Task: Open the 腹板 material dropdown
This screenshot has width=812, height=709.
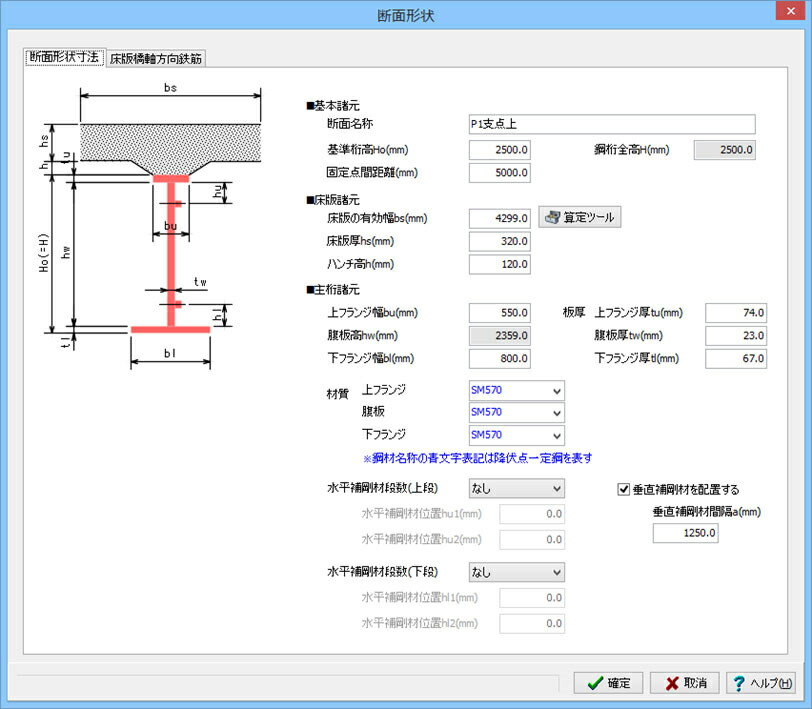Action: (x=516, y=413)
